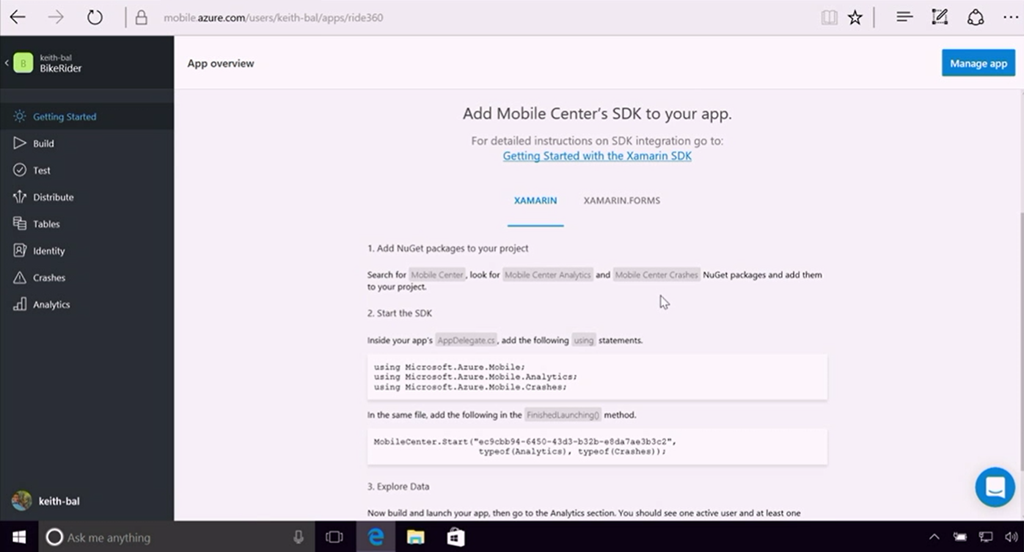Image resolution: width=1024 pixels, height=552 pixels.
Task: Select the XAMARIN tab
Action: coord(535,201)
